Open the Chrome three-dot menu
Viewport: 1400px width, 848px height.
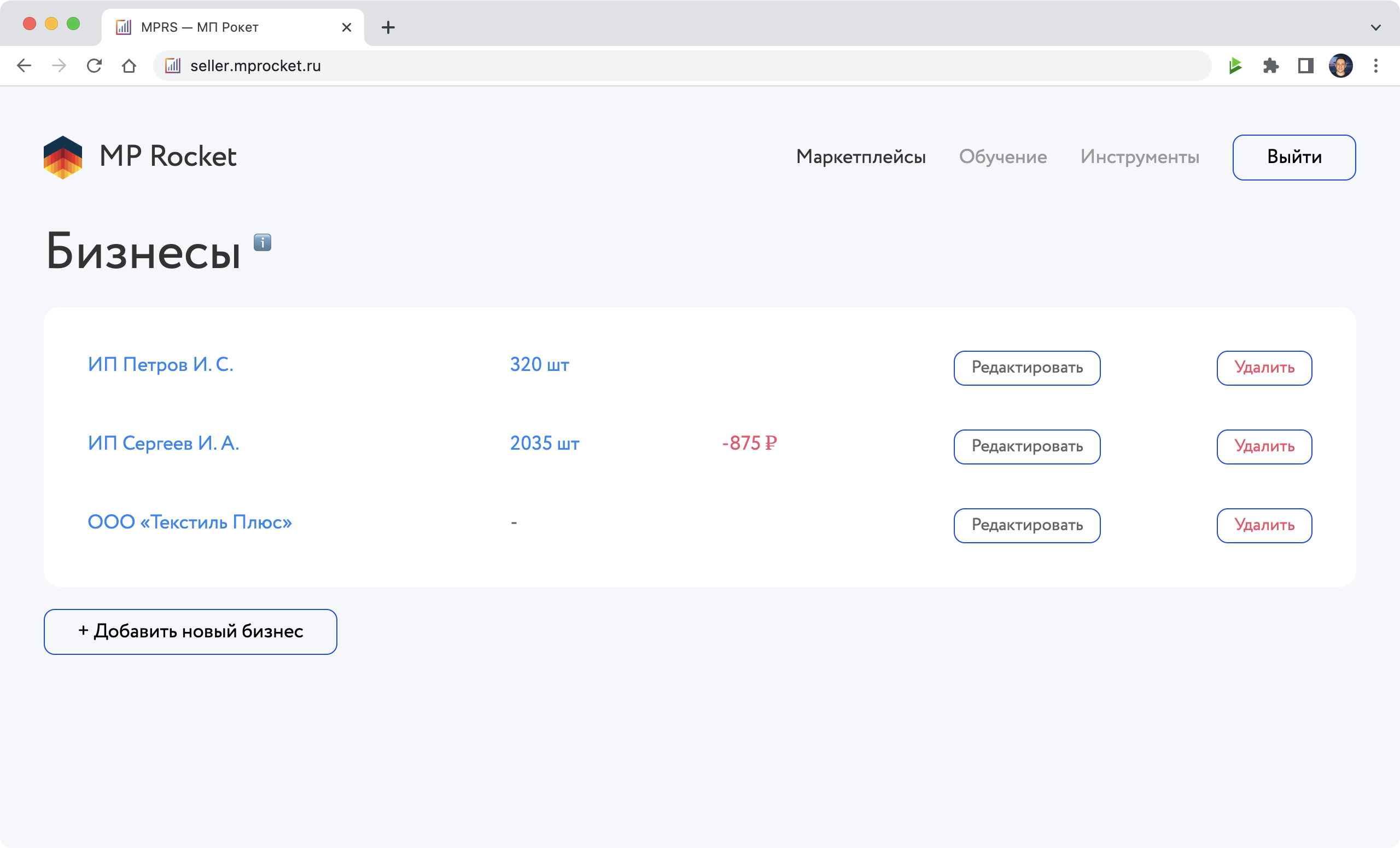[1375, 66]
